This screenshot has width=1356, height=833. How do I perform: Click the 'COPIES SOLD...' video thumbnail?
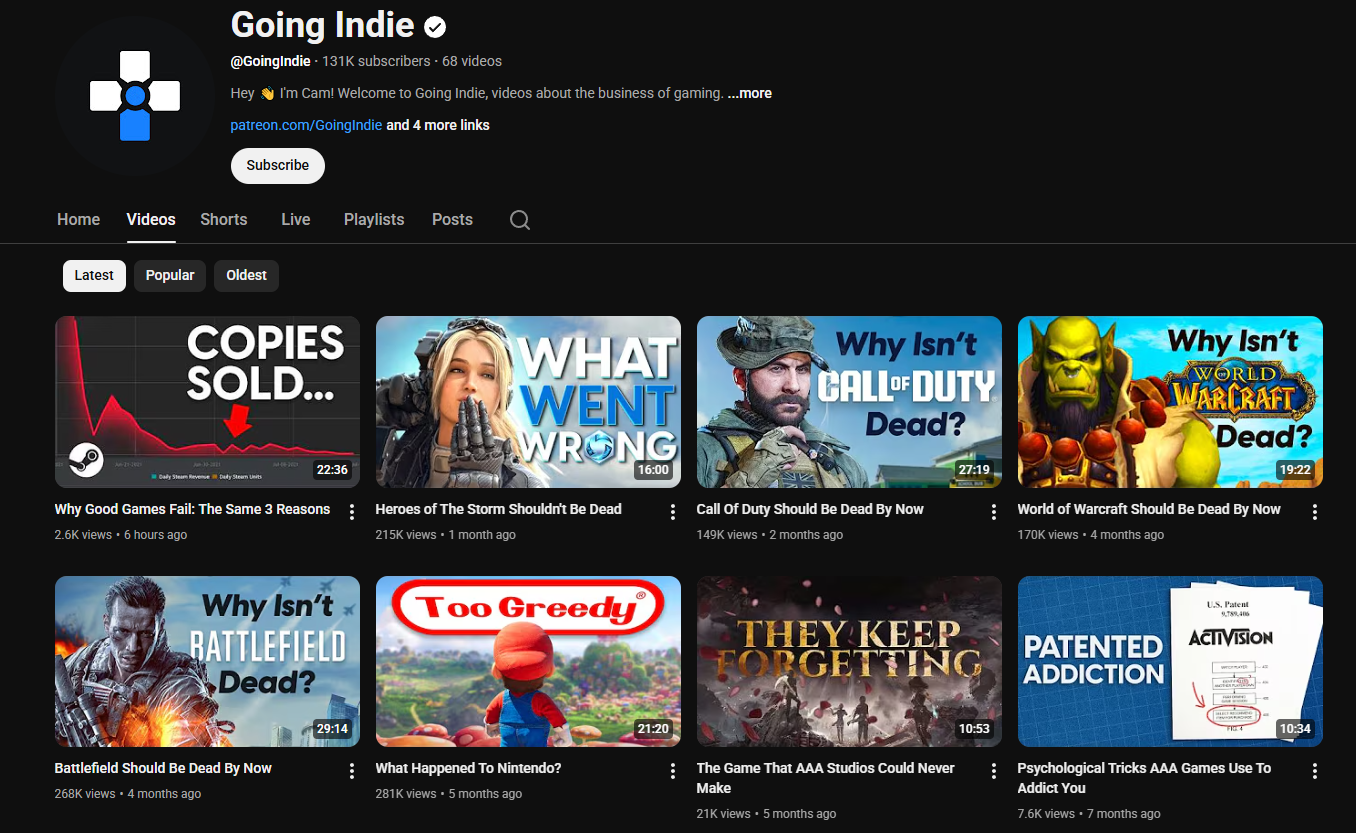point(207,402)
